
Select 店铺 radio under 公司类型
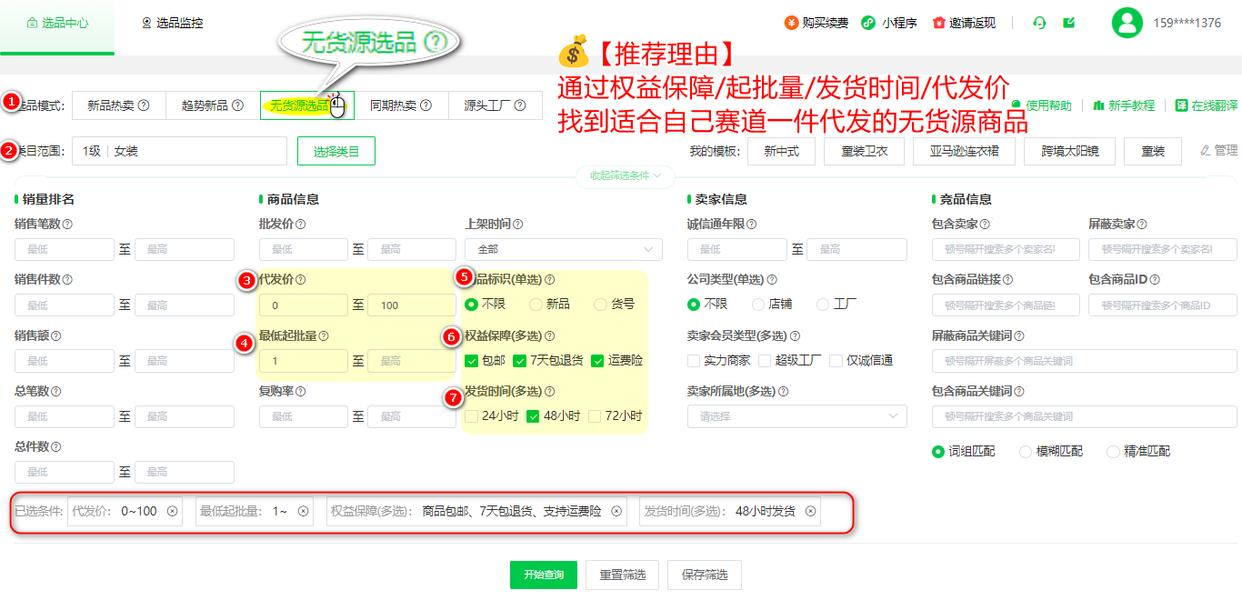(x=757, y=304)
